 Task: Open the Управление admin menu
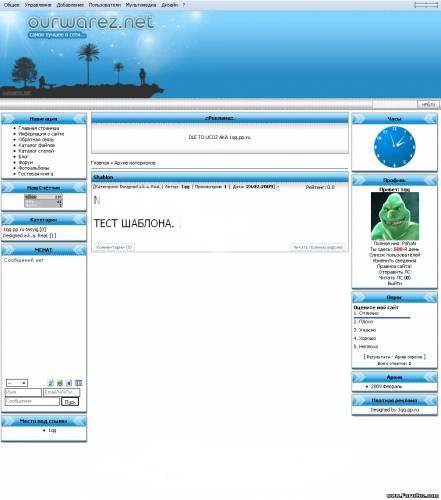point(38,5)
